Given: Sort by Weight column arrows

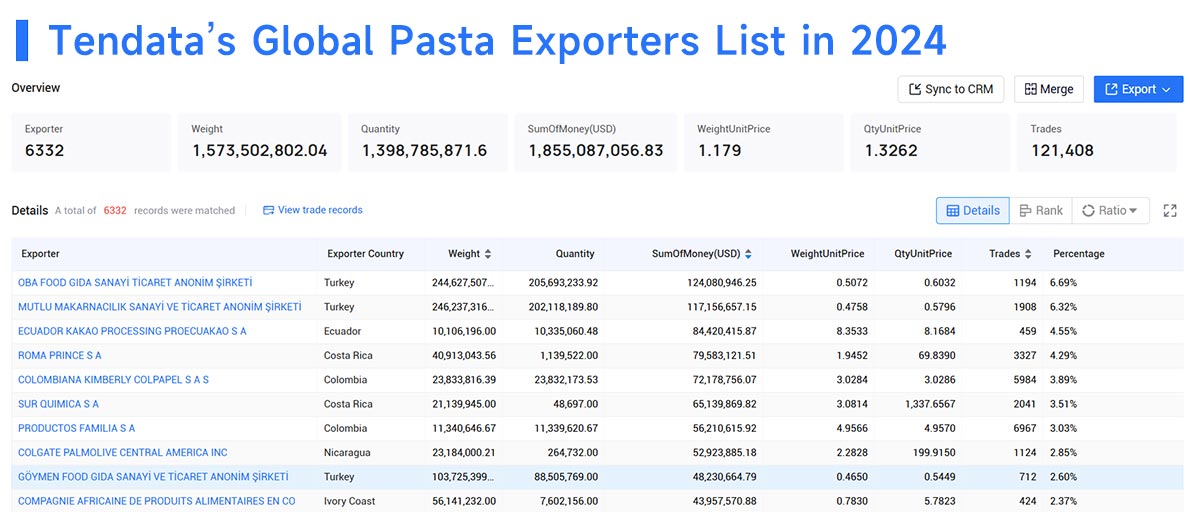Looking at the screenshot, I should tap(488, 254).
